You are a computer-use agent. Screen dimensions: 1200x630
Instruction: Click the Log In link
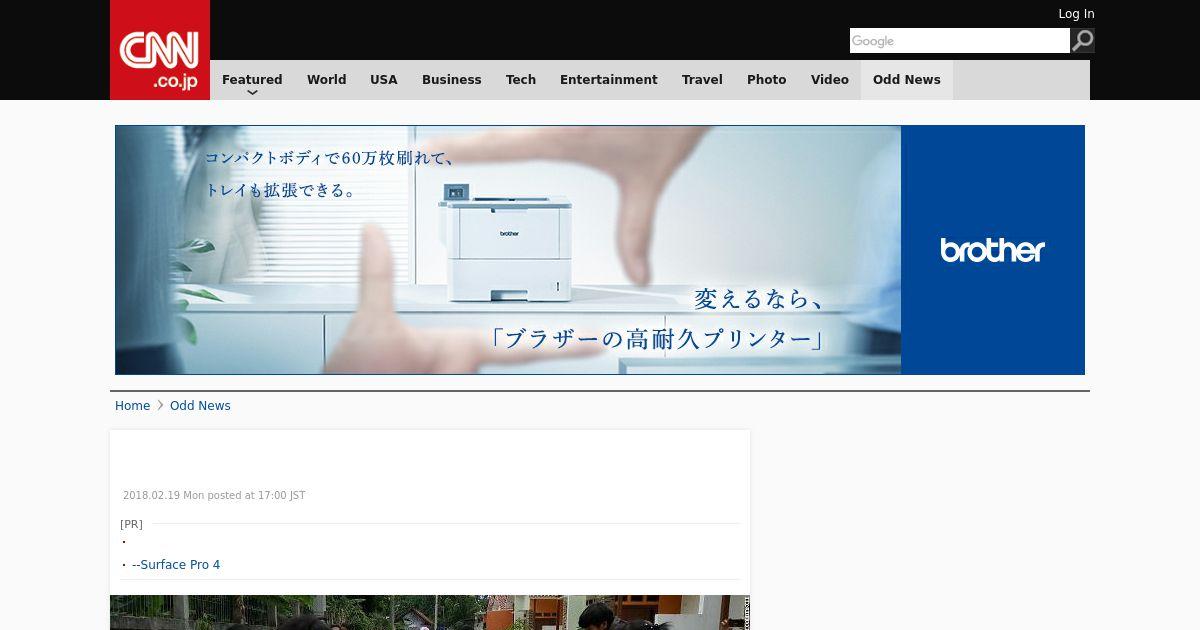tap(1076, 14)
